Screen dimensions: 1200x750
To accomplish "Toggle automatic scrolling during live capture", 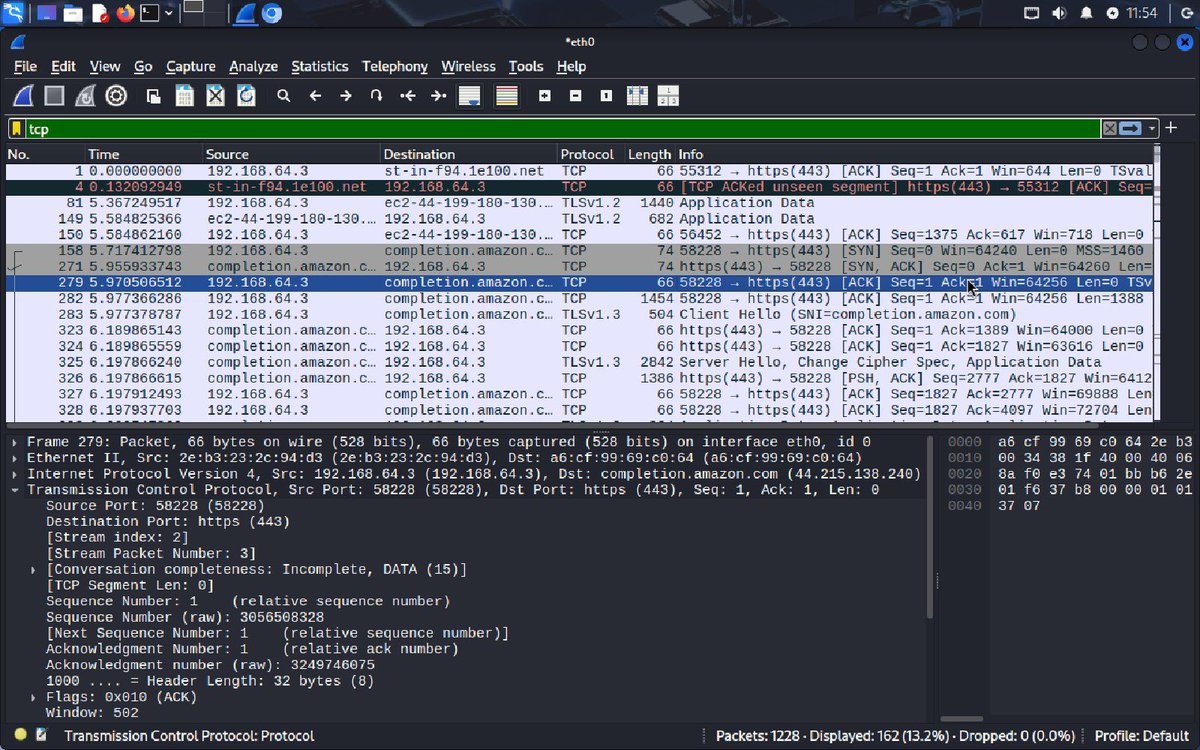I will [469, 96].
